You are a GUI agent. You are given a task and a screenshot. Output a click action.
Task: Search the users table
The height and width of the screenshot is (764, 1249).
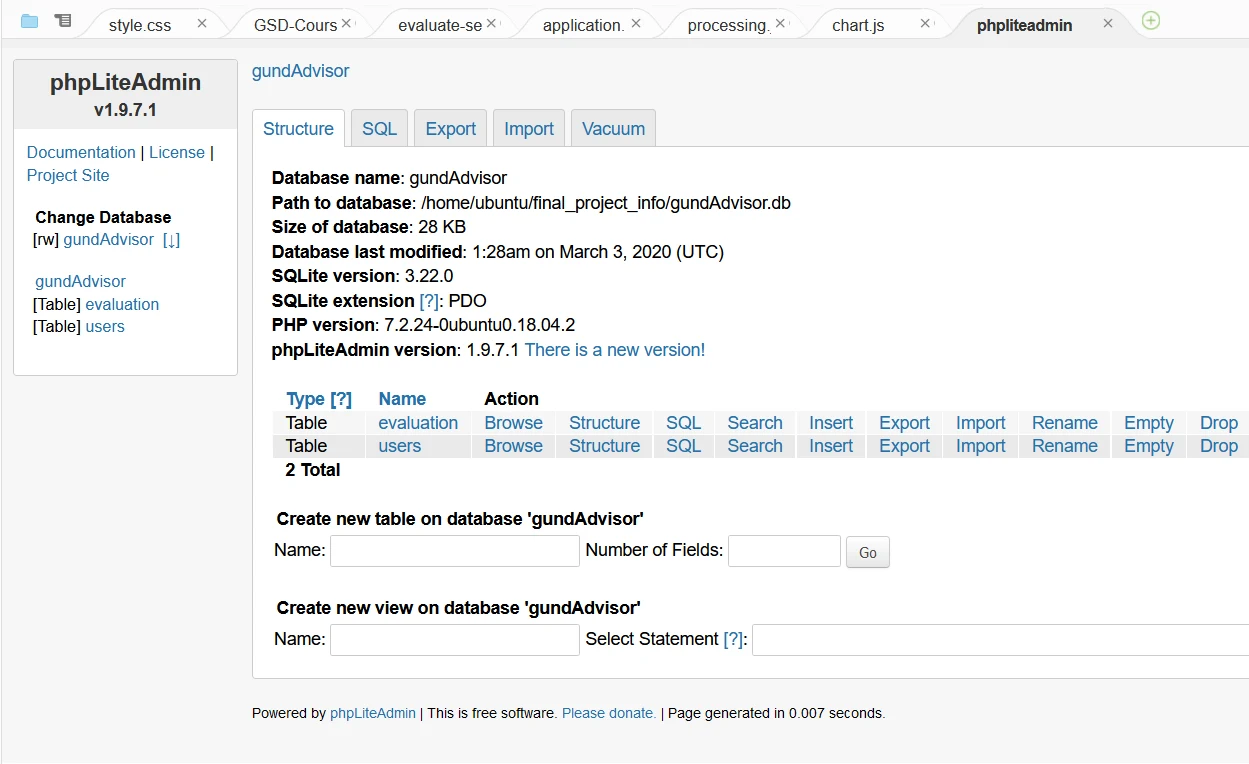(755, 446)
